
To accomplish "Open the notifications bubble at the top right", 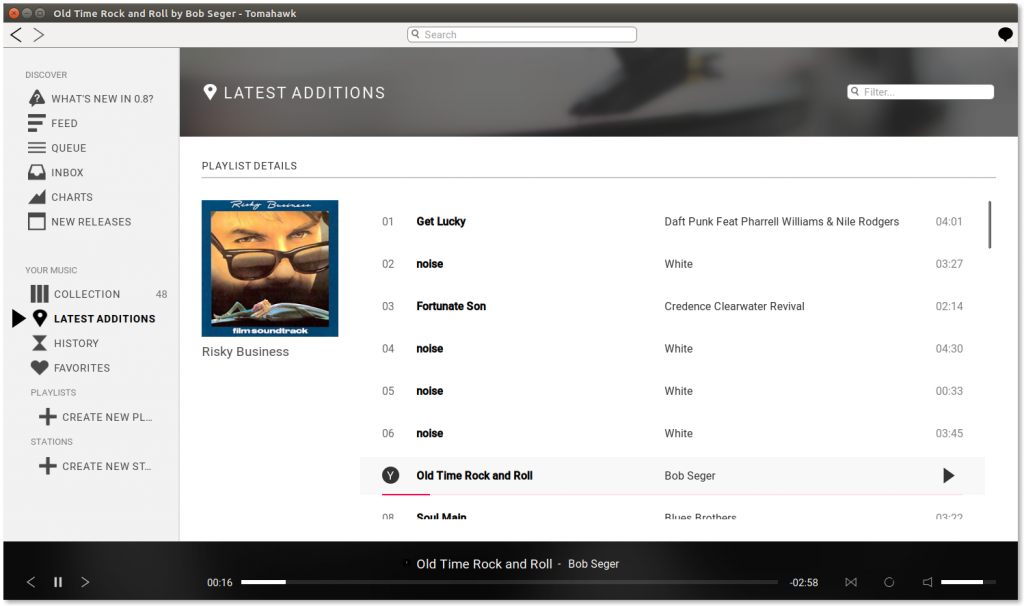I will coord(1004,34).
